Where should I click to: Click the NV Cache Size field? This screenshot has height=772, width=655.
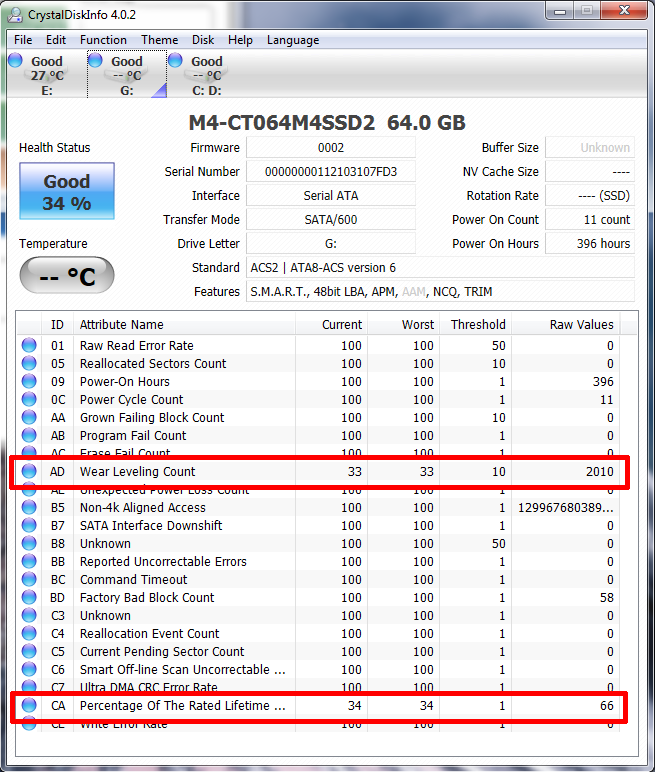590,172
